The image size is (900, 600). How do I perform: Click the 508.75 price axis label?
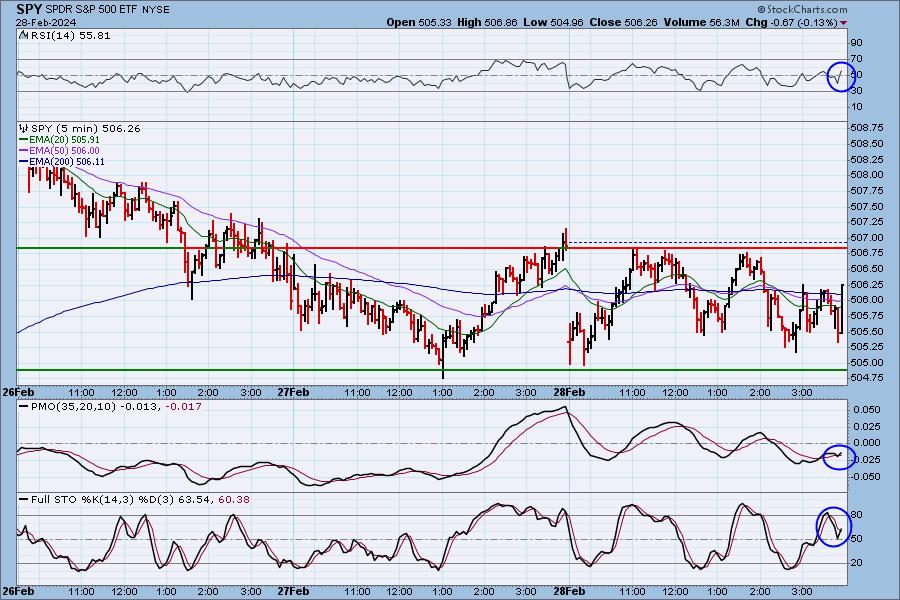[x=867, y=127]
